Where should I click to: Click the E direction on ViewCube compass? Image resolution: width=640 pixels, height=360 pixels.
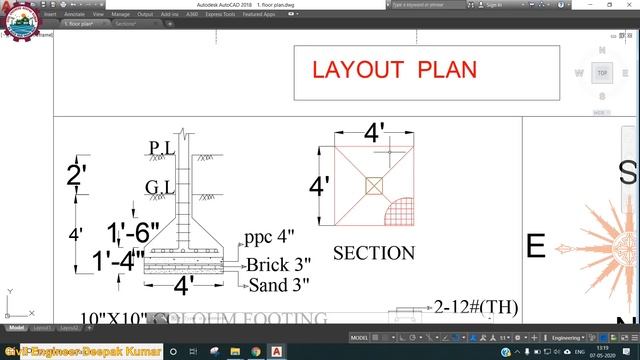coord(625,73)
